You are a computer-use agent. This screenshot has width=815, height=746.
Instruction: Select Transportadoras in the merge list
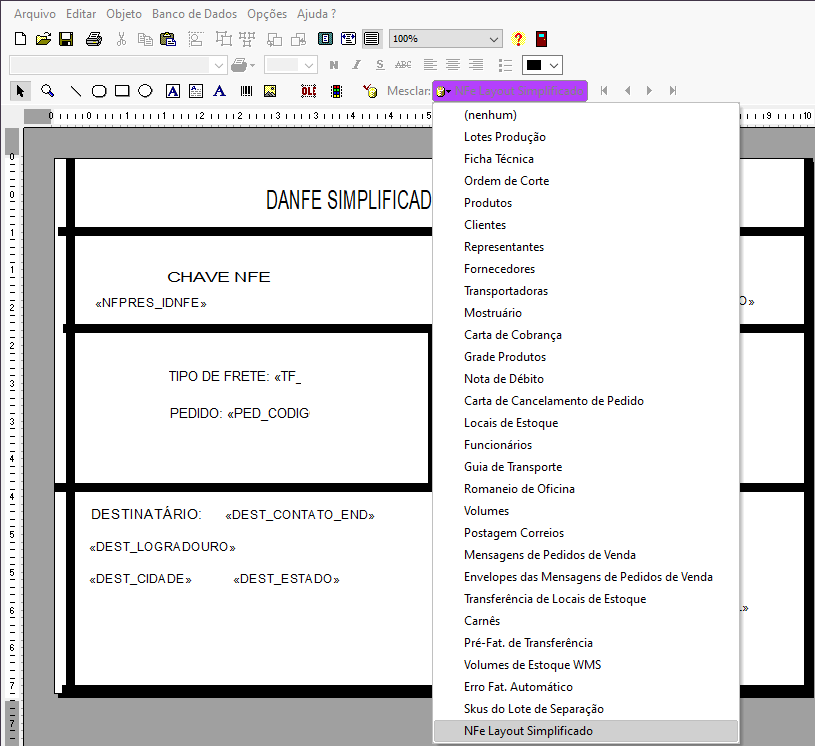[505, 291]
